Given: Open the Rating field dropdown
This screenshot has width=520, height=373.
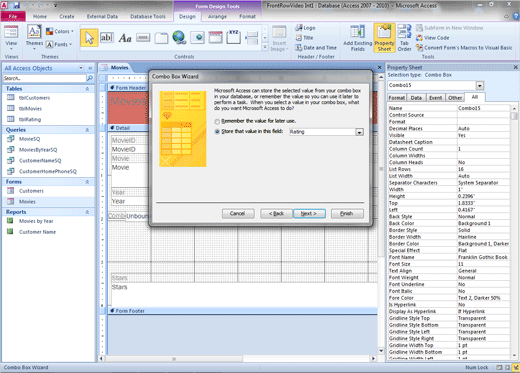Looking at the screenshot, I should (x=359, y=132).
